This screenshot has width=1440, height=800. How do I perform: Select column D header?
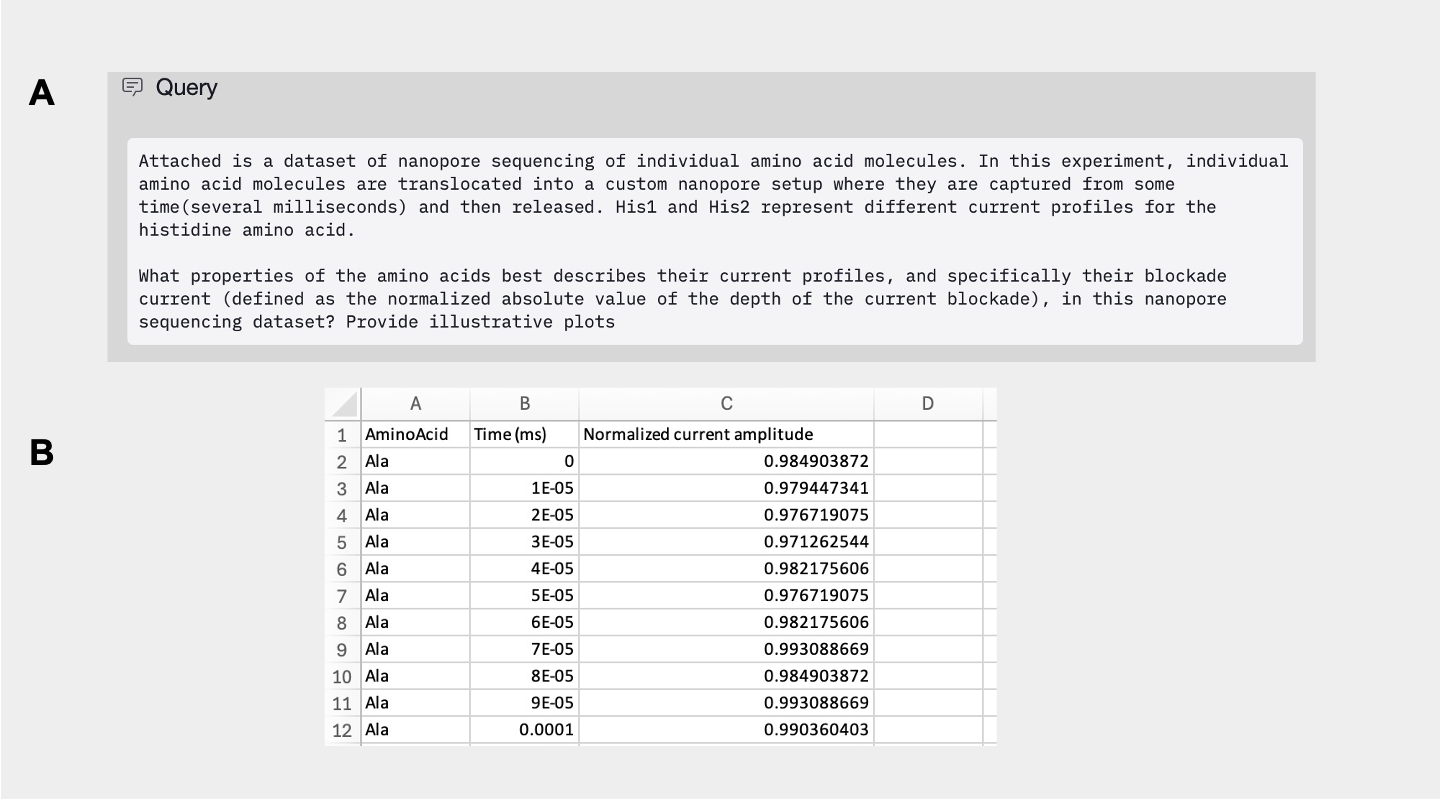[928, 404]
